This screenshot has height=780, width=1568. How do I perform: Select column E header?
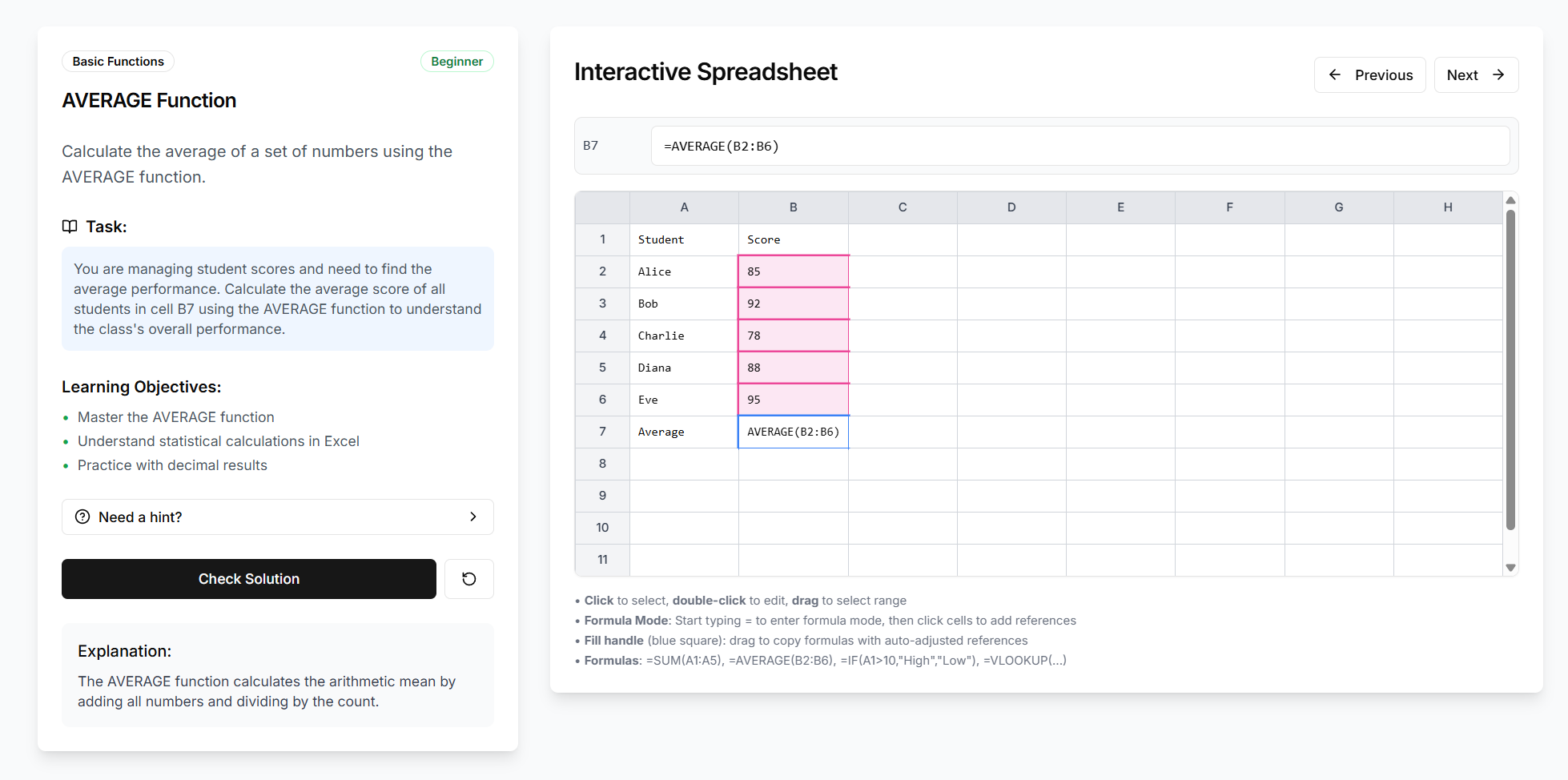(x=1120, y=207)
